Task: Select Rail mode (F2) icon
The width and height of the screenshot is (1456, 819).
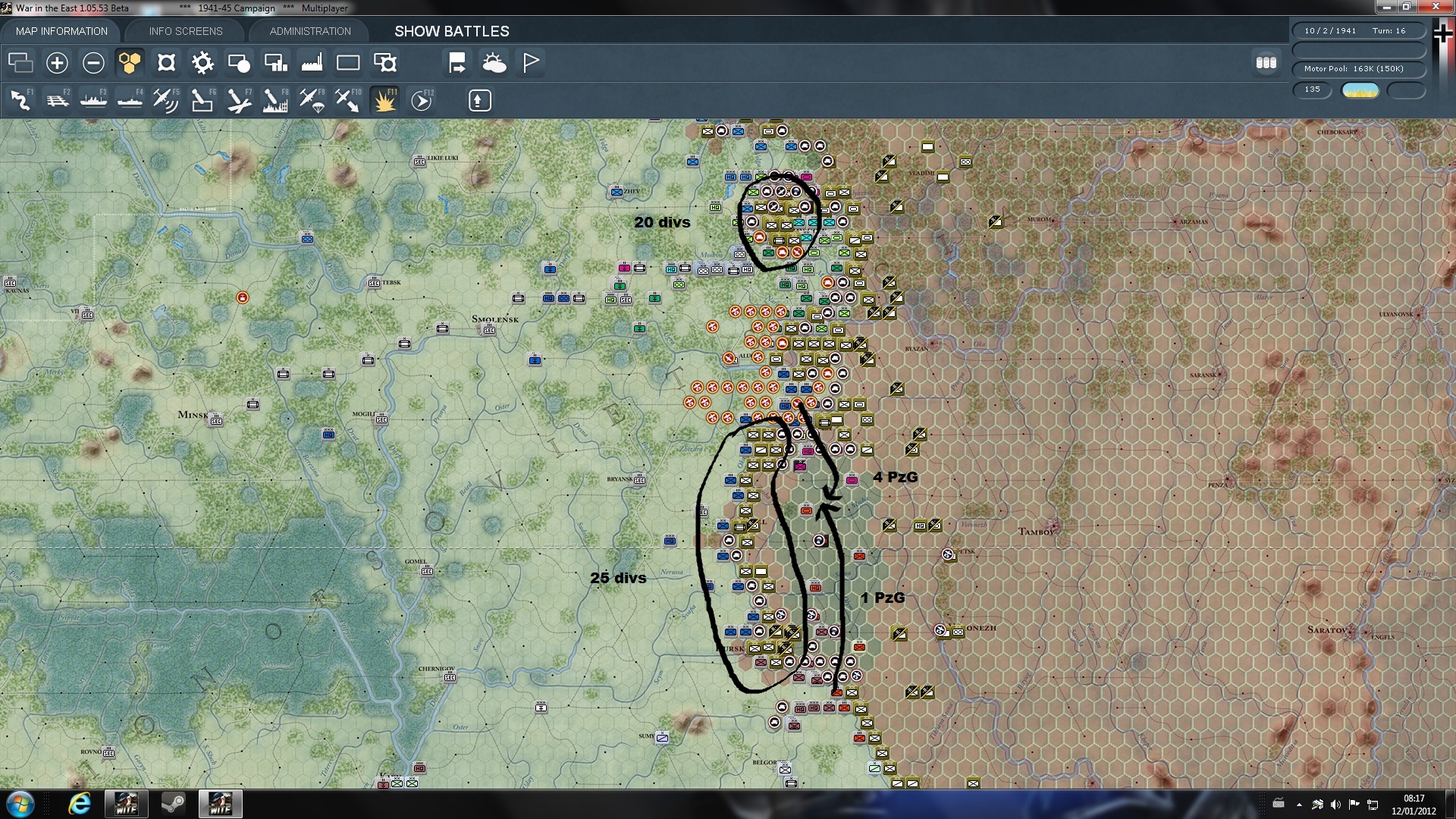Action: pyautogui.click(x=57, y=100)
